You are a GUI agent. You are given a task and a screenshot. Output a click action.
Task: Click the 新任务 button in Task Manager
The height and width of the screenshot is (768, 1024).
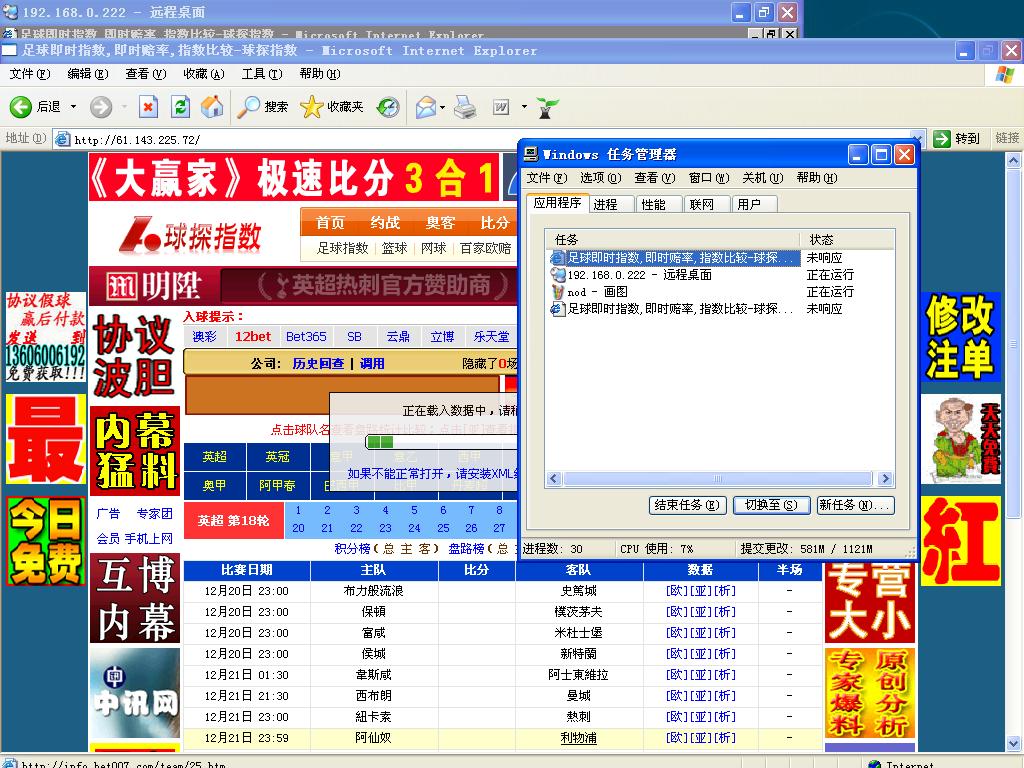tap(855, 505)
